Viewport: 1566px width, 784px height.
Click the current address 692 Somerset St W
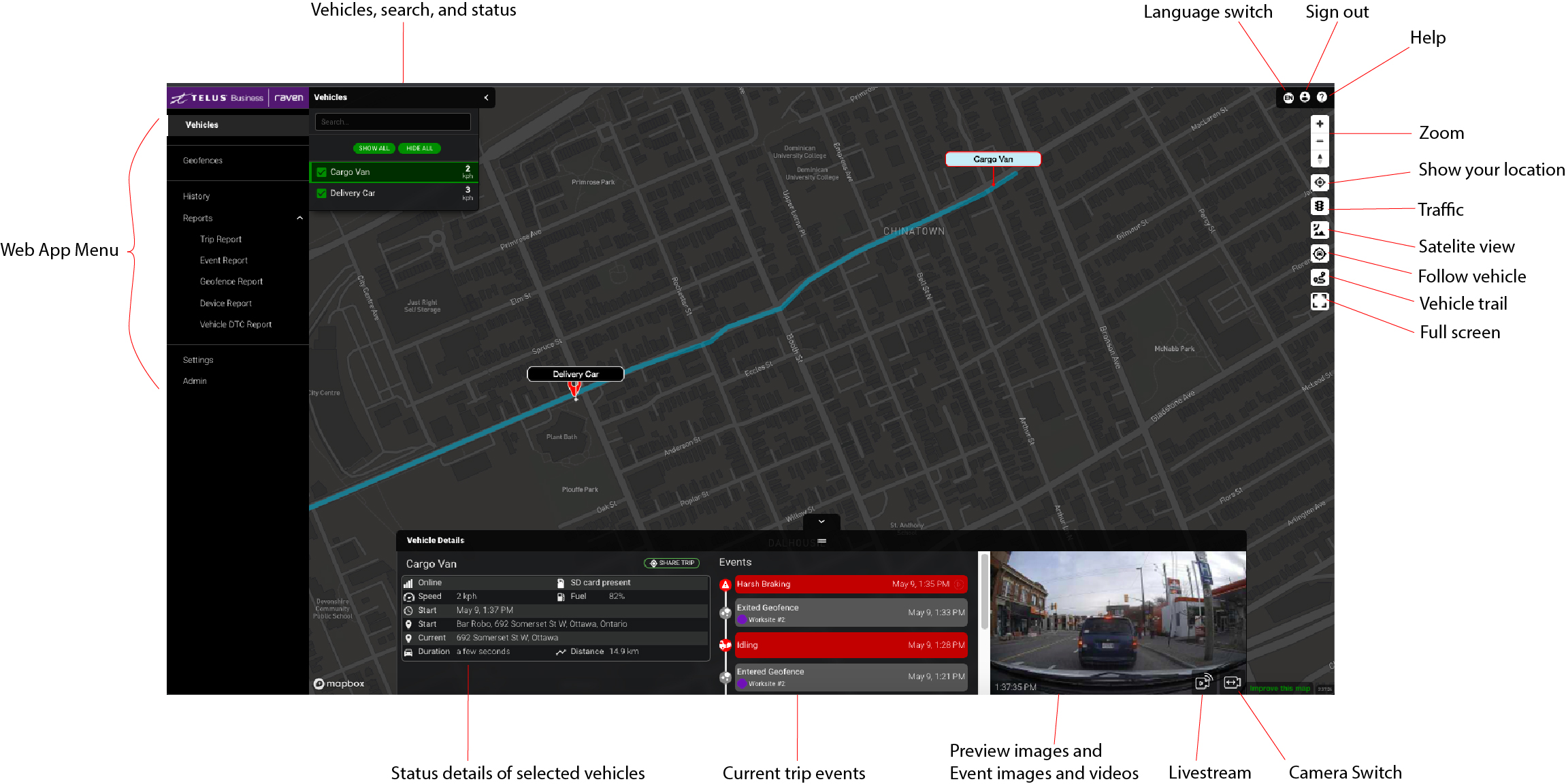pos(507,638)
